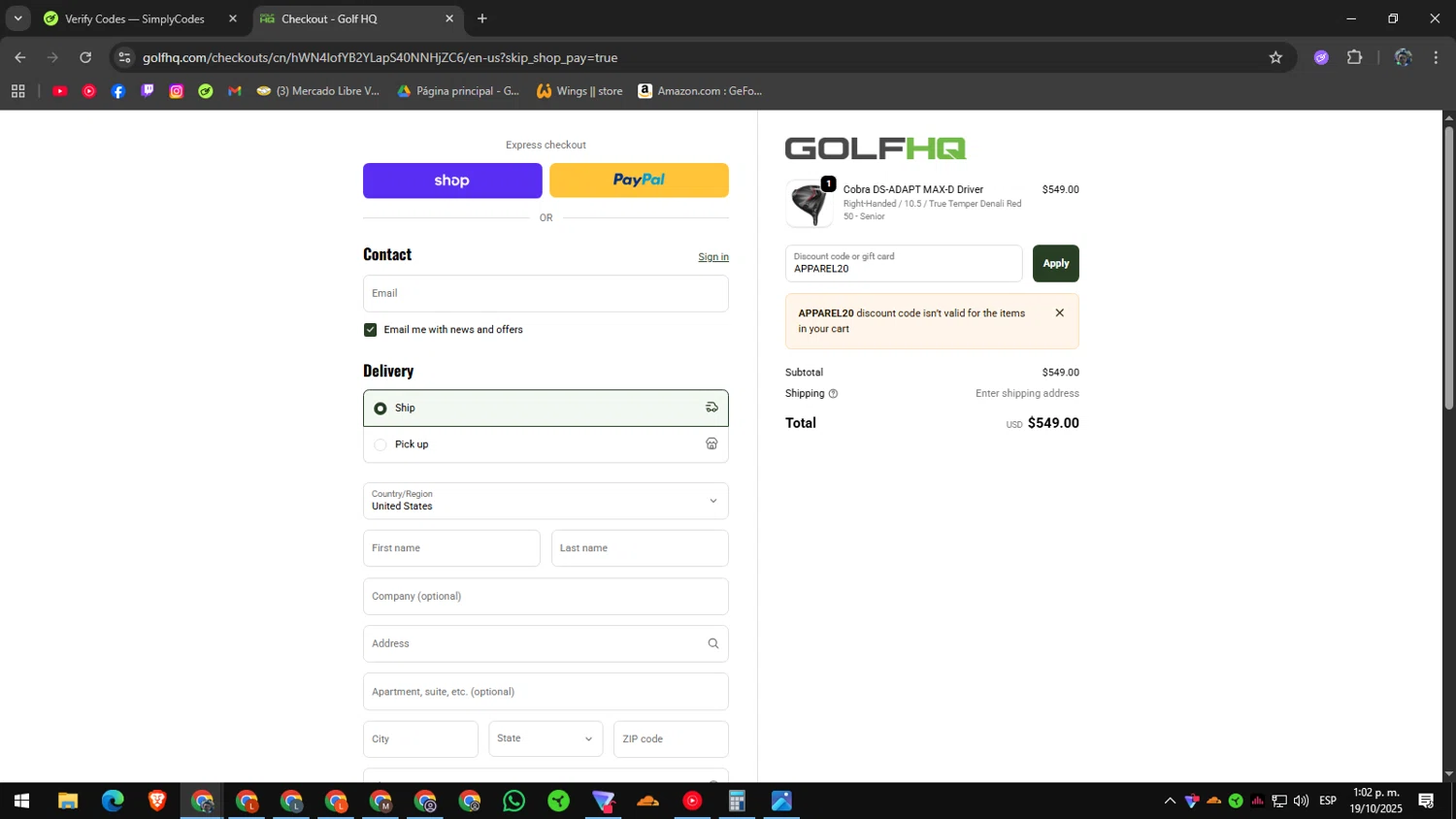Open the browser apps grid icon
This screenshot has height=819, width=1456.
[x=17, y=91]
